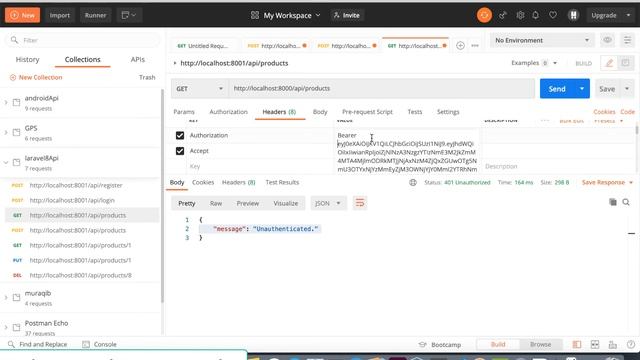Screen dimensions: 640x360
Task: Open the Cookies link on right
Action: coord(604,112)
